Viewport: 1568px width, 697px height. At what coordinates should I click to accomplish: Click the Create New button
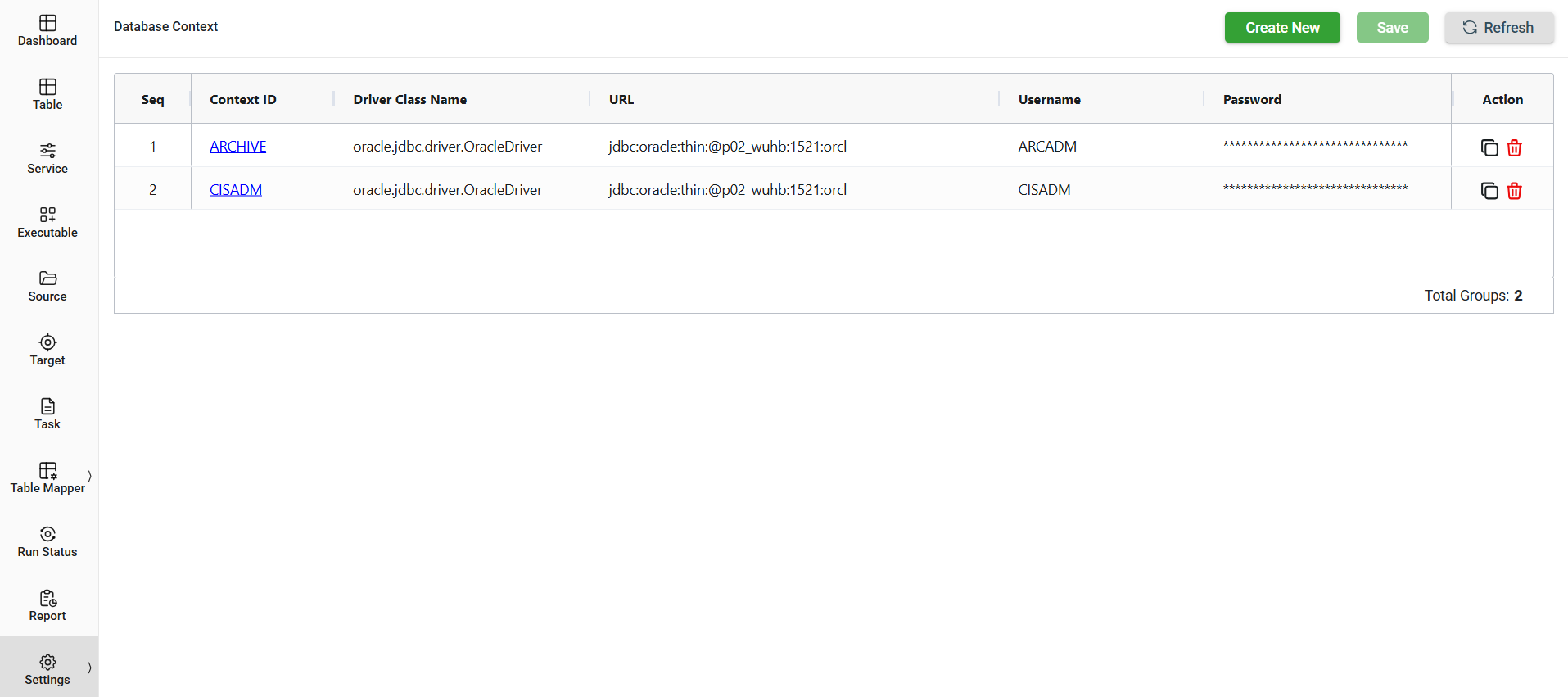pyautogui.click(x=1281, y=28)
